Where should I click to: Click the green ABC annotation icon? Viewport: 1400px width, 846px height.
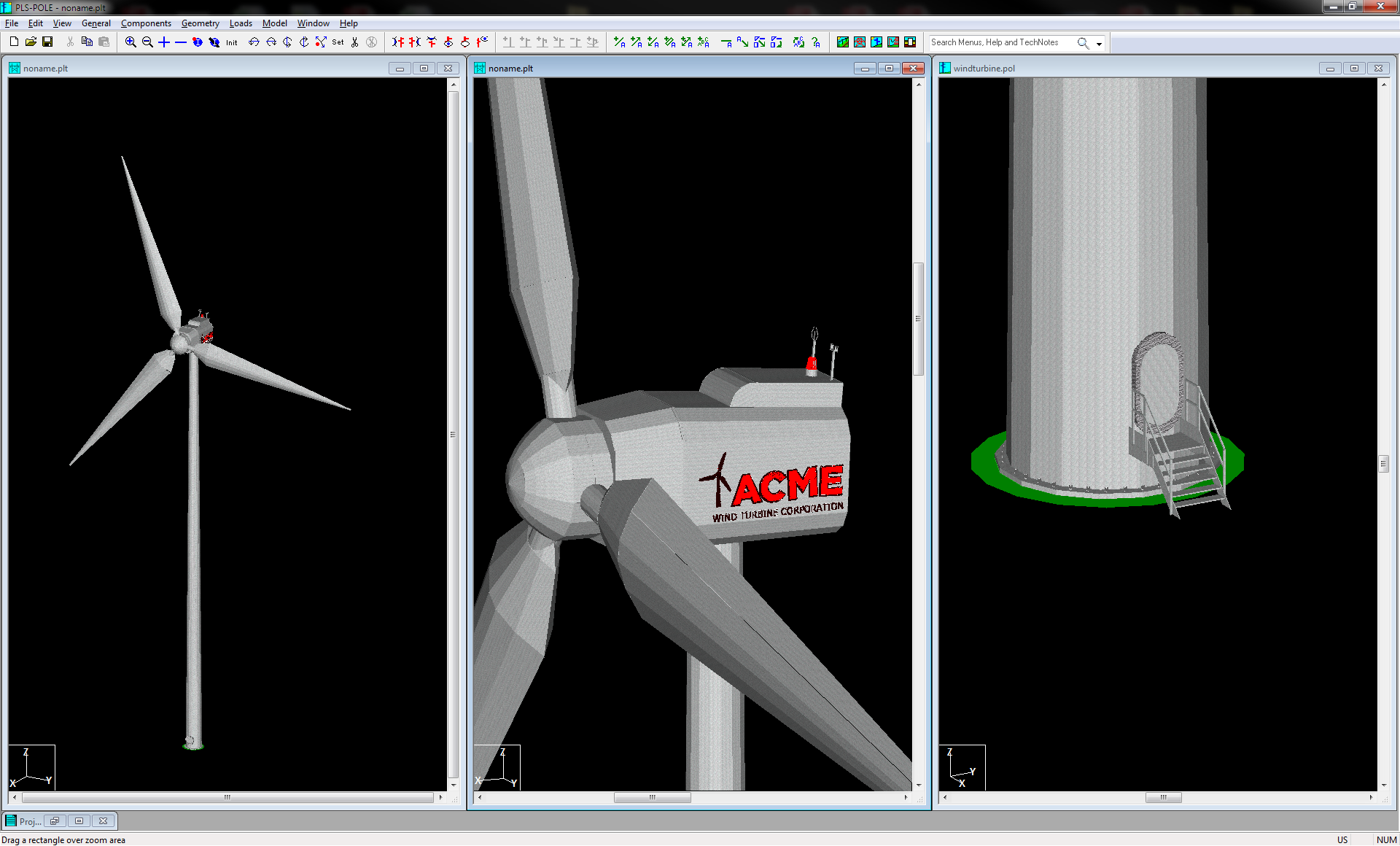click(704, 42)
